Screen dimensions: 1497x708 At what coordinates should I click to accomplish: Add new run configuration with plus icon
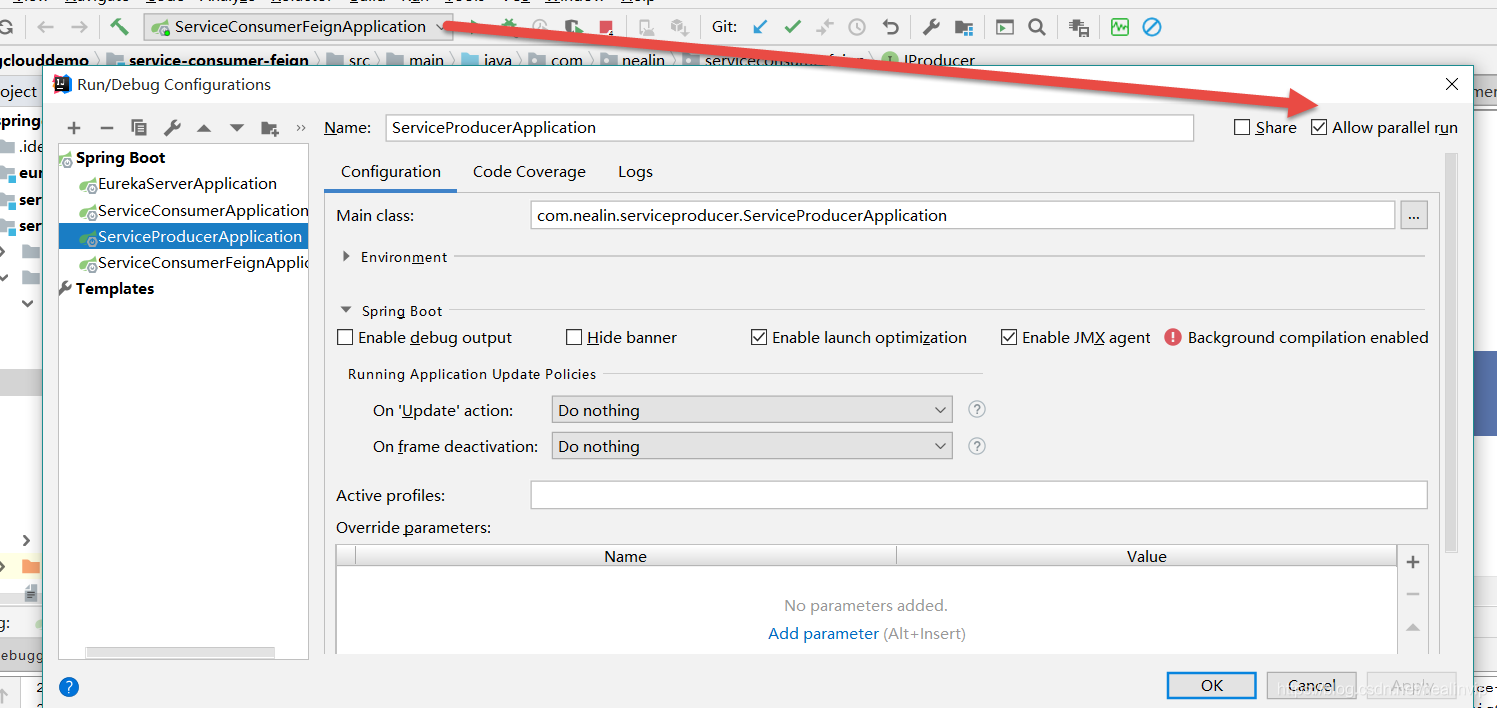(74, 128)
